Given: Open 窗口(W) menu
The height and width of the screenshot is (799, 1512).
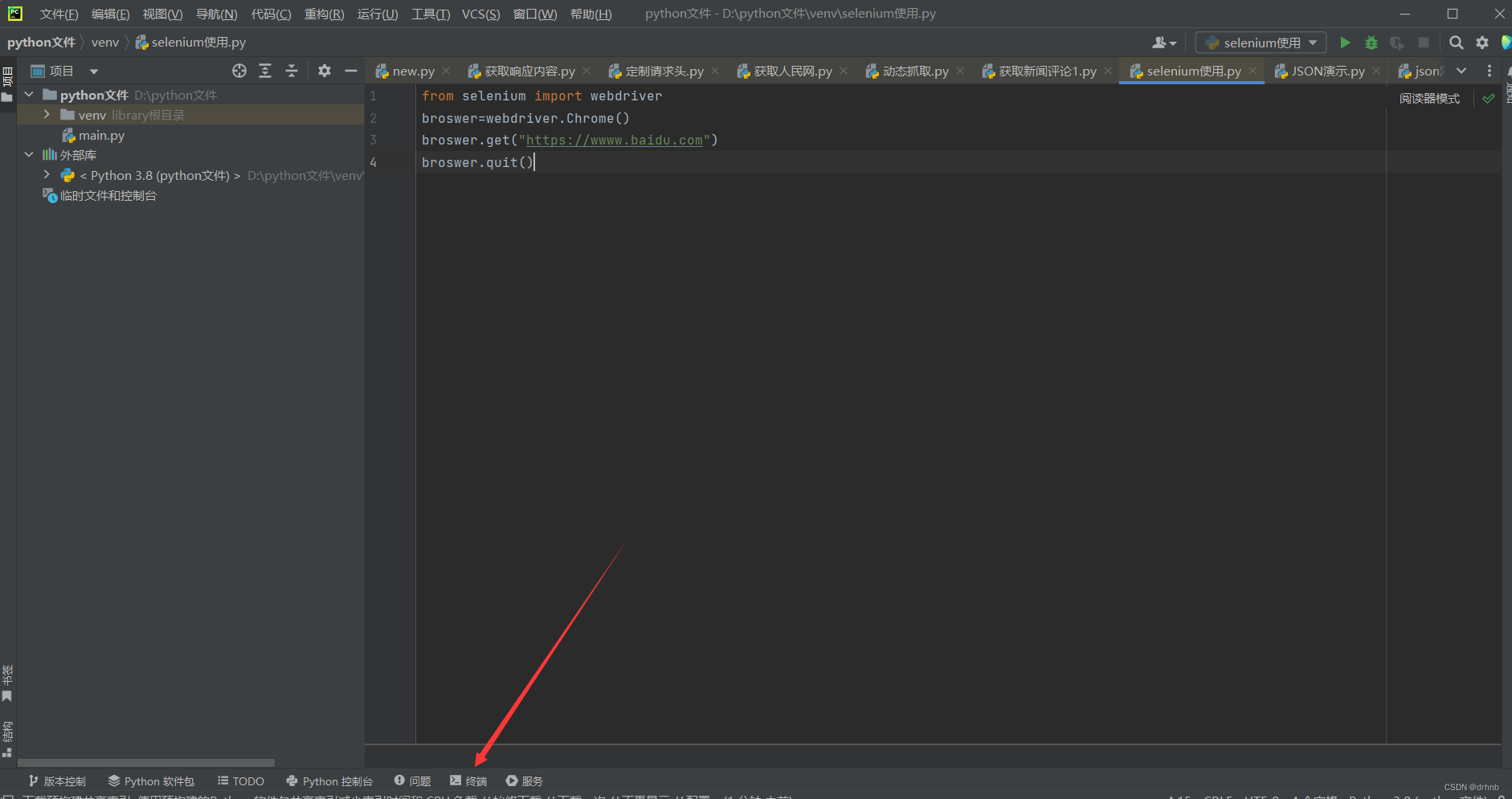Looking at the screenshot, I should pos(535,14).
